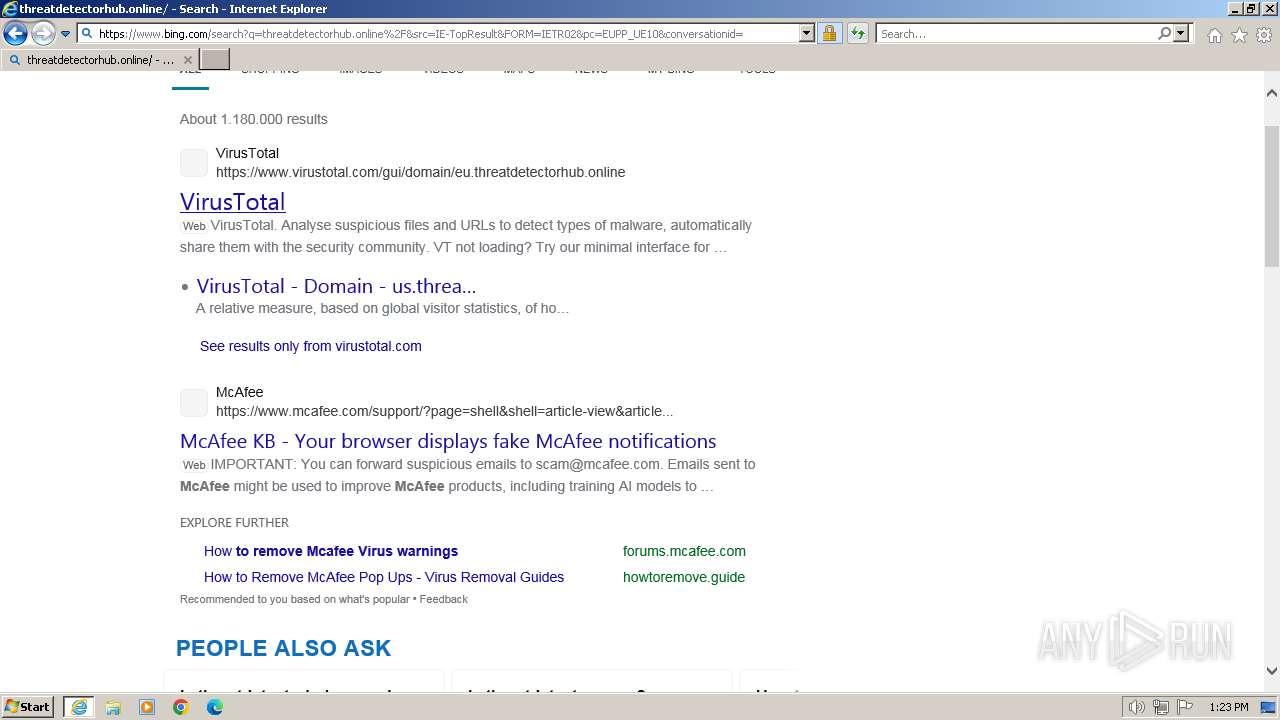1280x720 pixels.
Task: Click the VirusTotal site favicon
Action: point(194,163)
